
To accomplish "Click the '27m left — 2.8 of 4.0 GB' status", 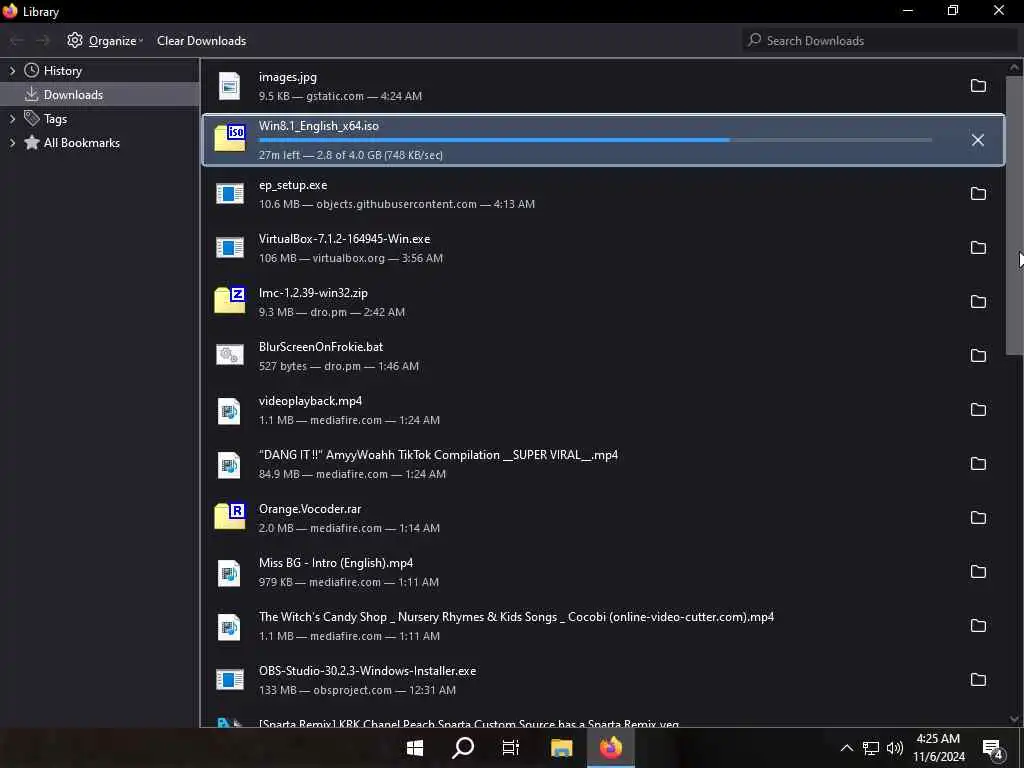I will (x=351, y=155).
